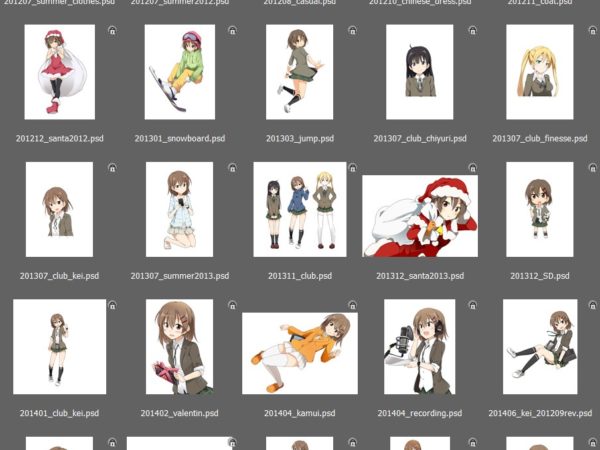Screen dimensions: 600x450
Task: Select the 201406_kei_201209rev.psd thumbnail
Action: 540,347
